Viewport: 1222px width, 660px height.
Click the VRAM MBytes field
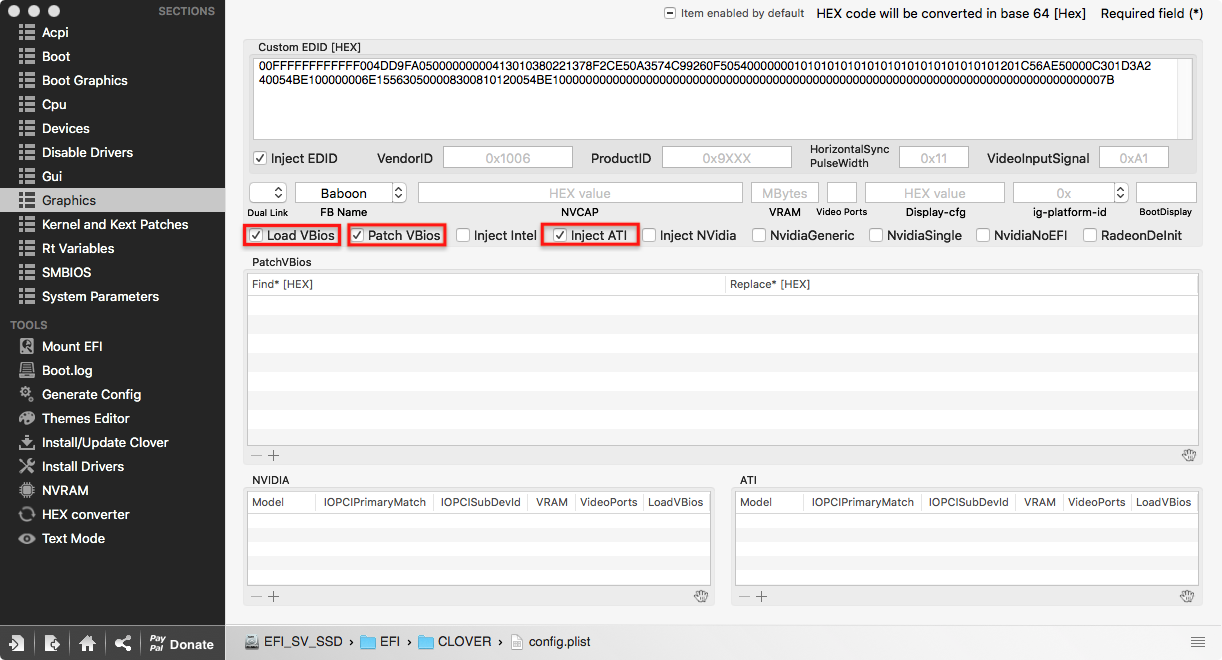pos(785,193)
